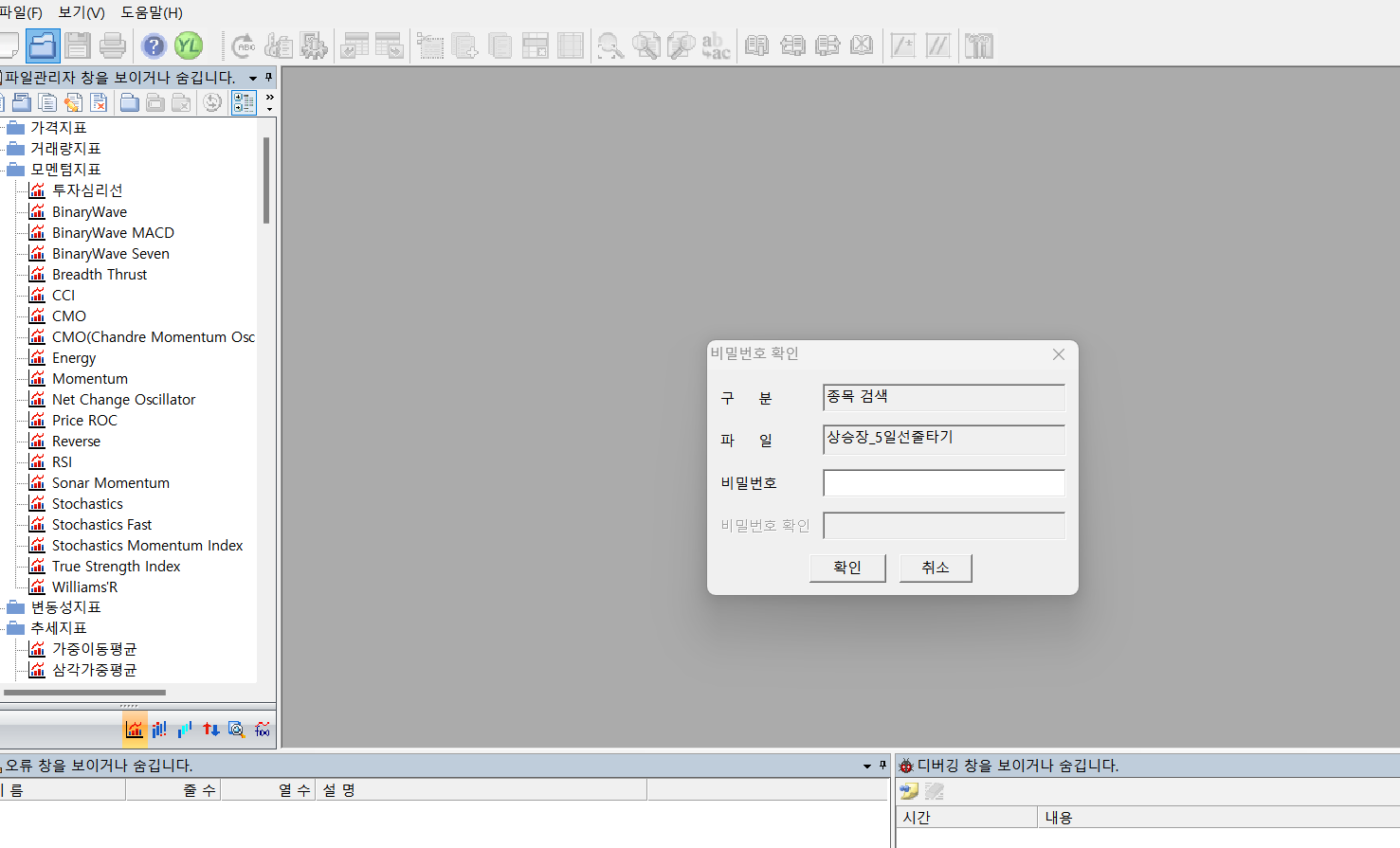Image resolution: width=1400 pixels, height=848 pixels.
Task: Click the 비밀번호 input field
Action: point(943,483)
